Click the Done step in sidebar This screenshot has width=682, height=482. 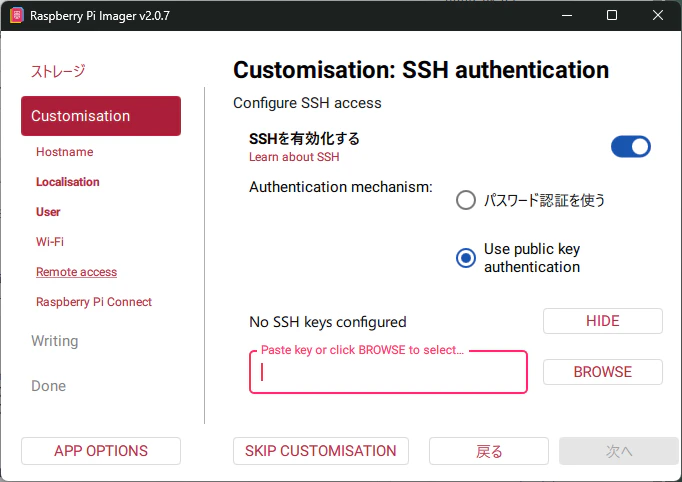(x=49, y=386)
